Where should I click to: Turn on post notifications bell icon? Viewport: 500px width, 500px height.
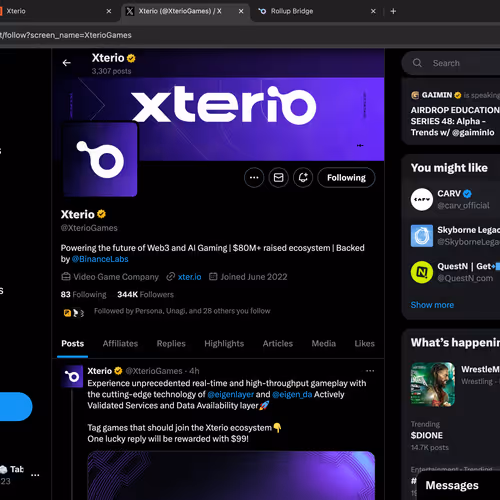coord(303,178)
